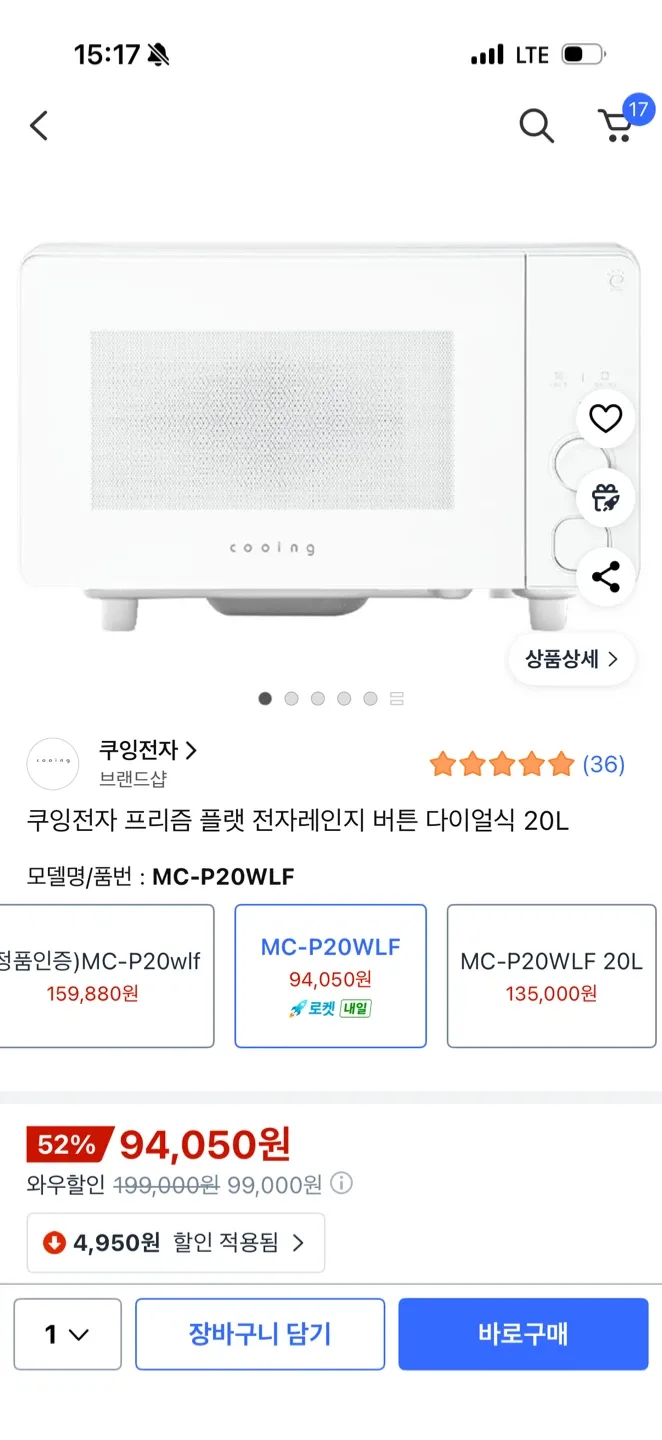Open 쿠잉전자 brand shop link
The image size is (662, 1440).
click(148, 750)
